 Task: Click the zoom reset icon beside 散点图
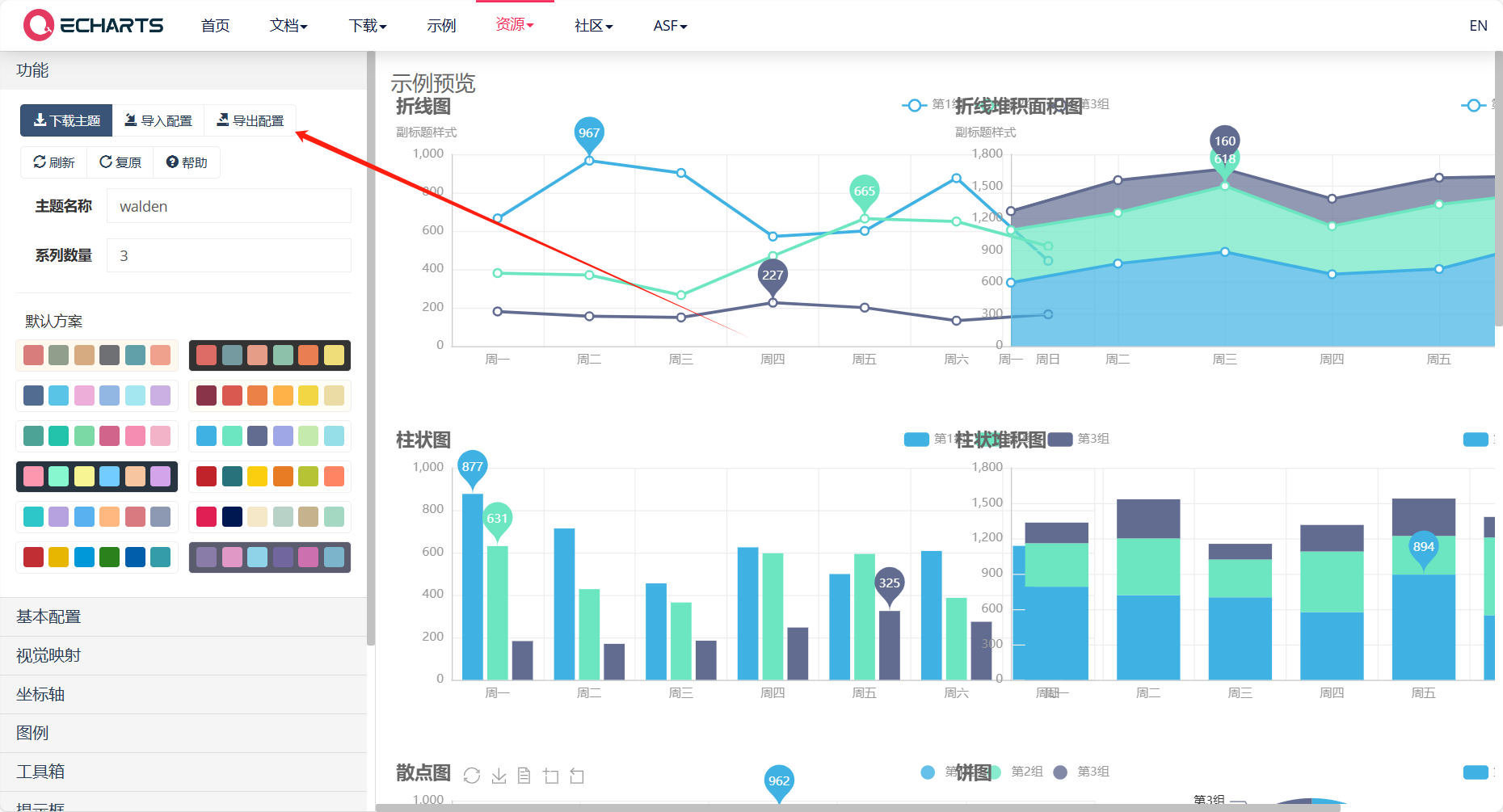point(577,776)
